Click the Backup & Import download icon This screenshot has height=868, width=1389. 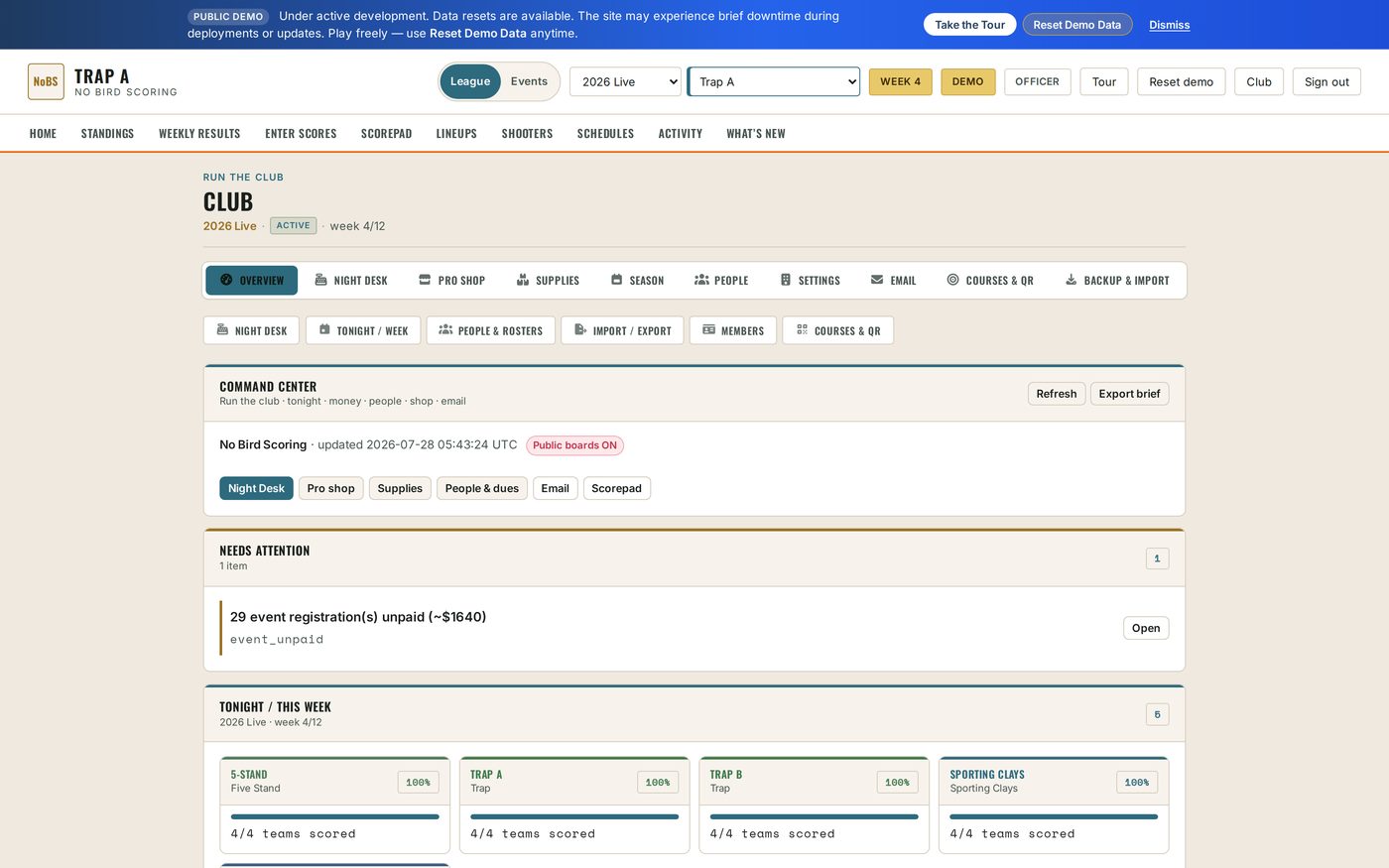click(1072, 280)
